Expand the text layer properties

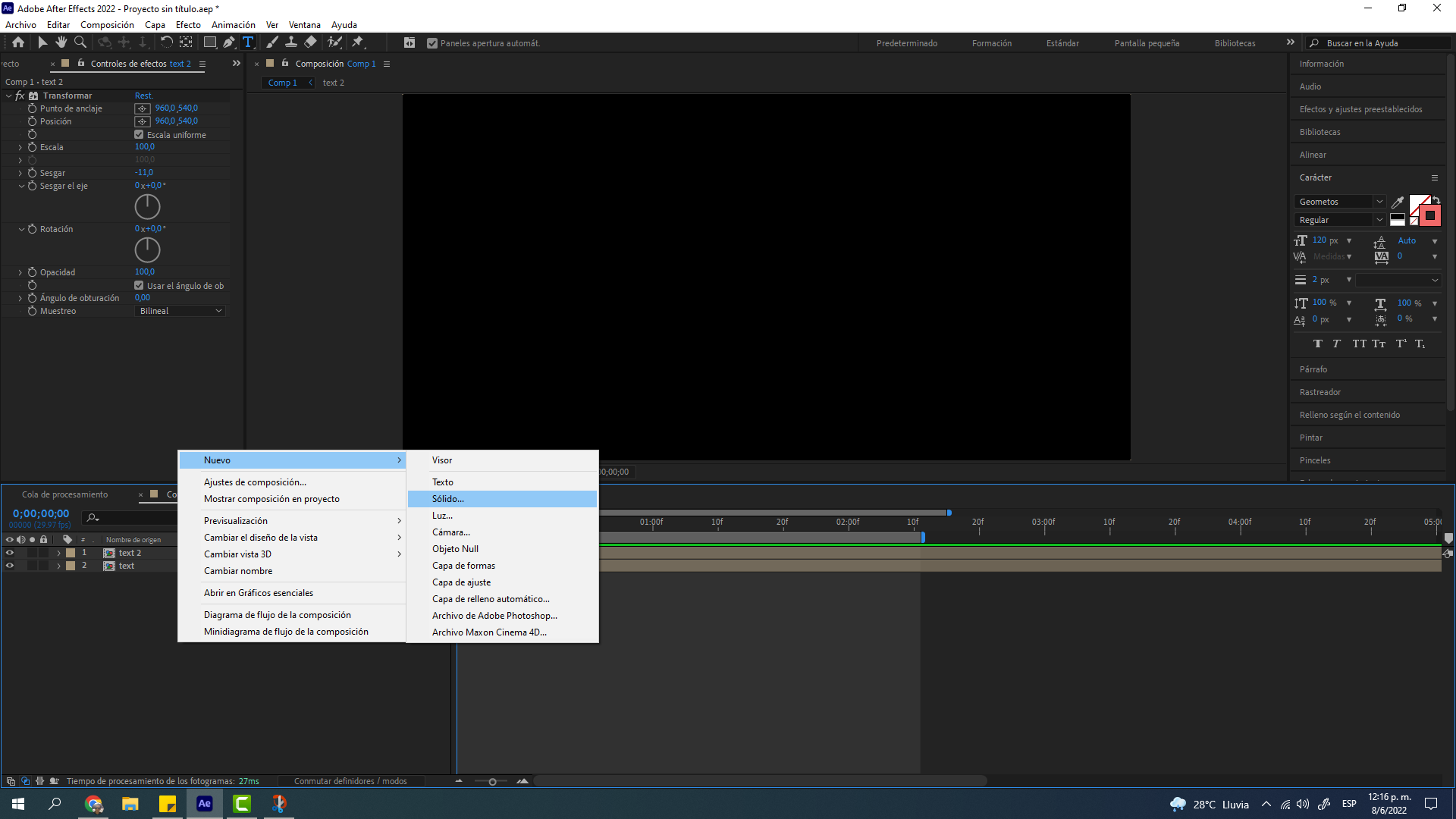point(58,566)
